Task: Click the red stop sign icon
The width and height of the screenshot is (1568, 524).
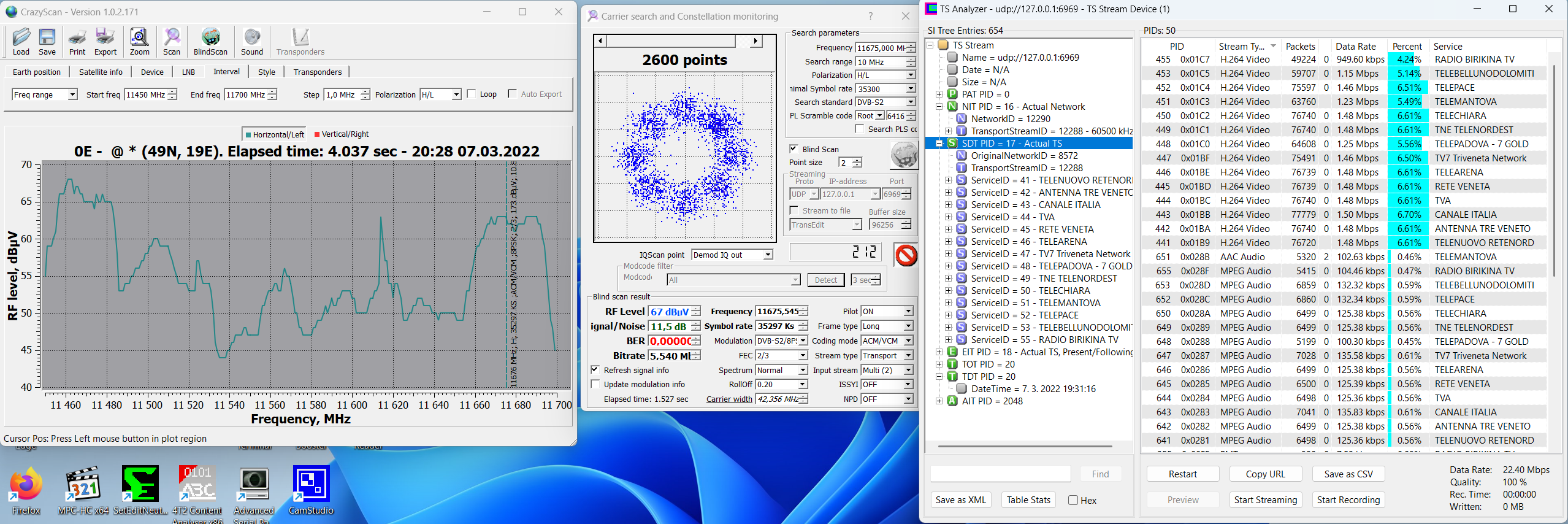Action: coord(906,255)
